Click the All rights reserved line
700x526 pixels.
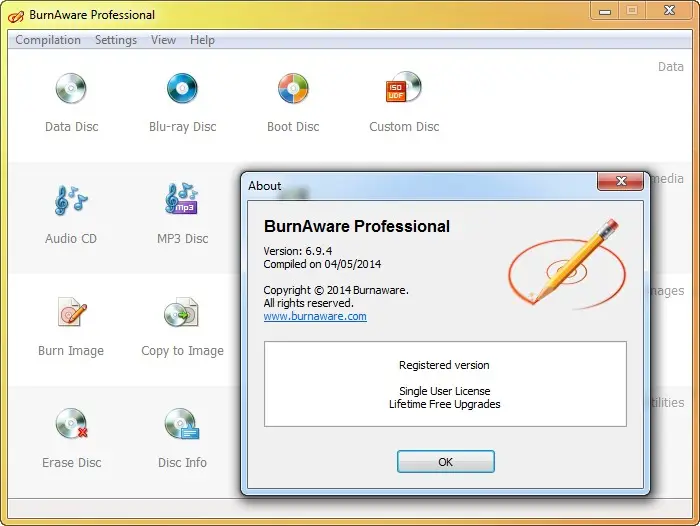(308, 303)
